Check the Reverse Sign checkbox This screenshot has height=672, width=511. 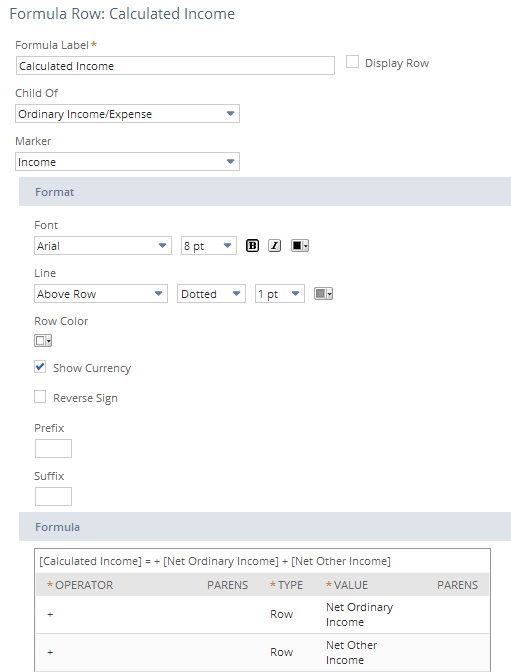[x=40, y=397]
